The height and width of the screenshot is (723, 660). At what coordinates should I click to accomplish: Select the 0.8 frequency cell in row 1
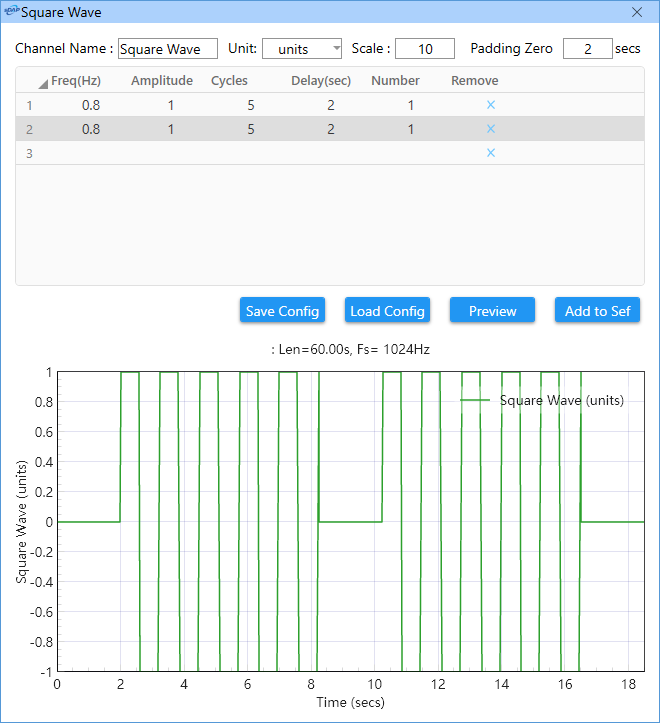91,105
